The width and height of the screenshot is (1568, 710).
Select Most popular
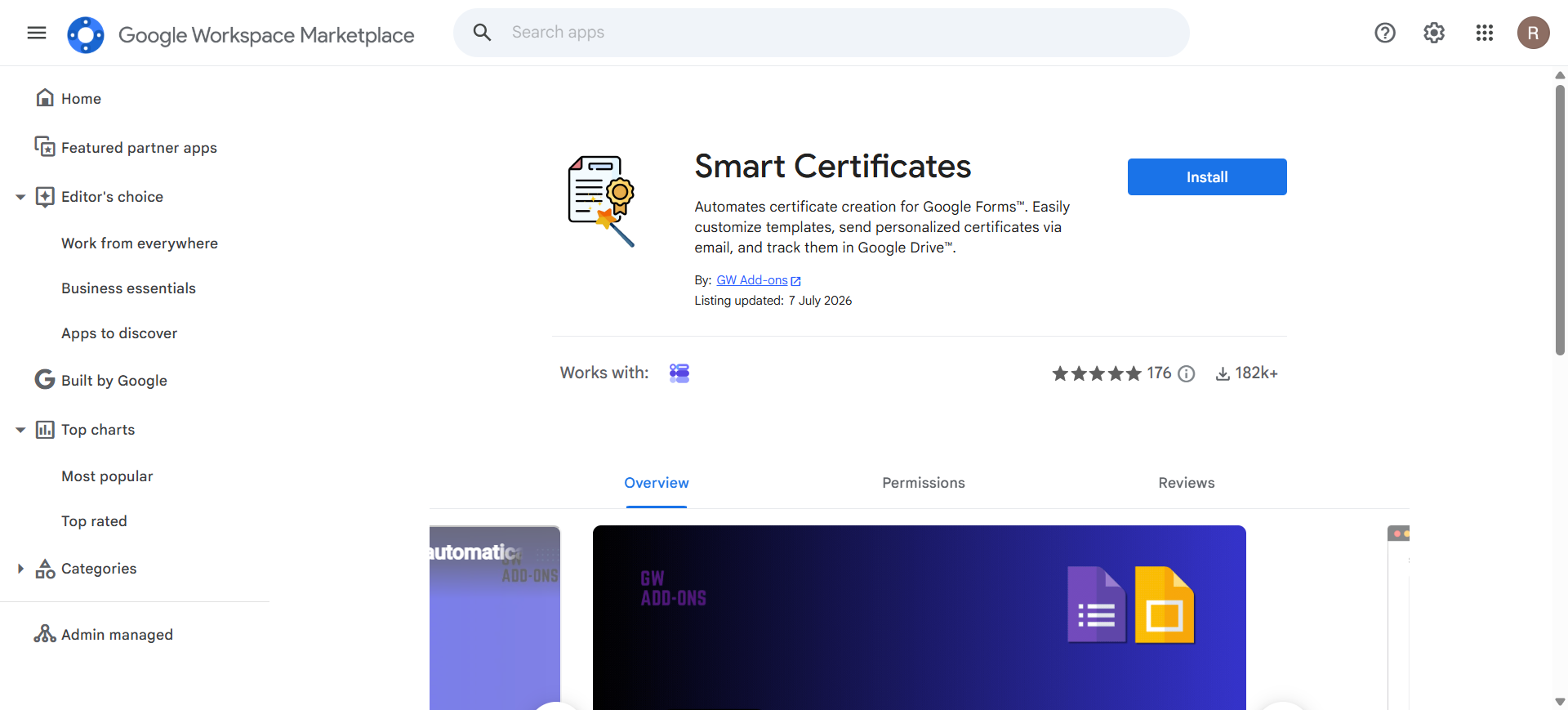(x=107, y=476)
